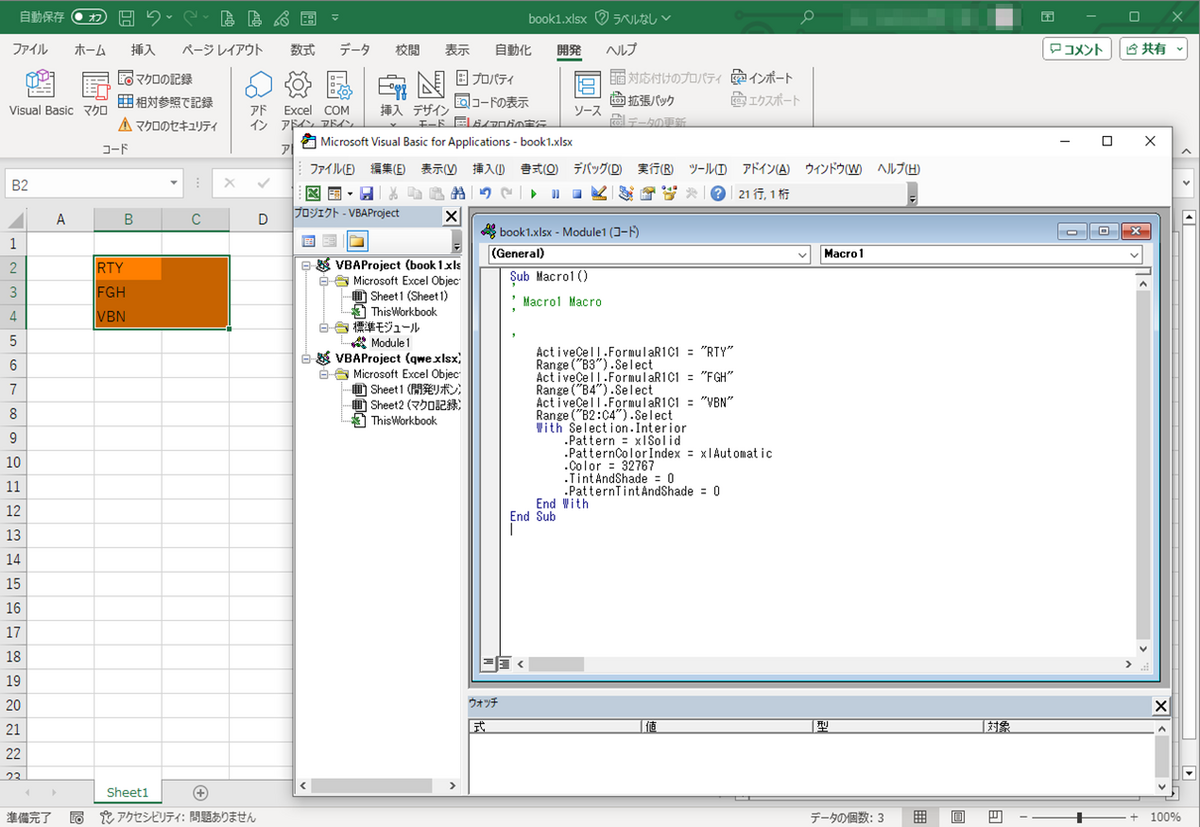Switch to Normal view in status bar
Screen dimensions: 1200x827
920,817
